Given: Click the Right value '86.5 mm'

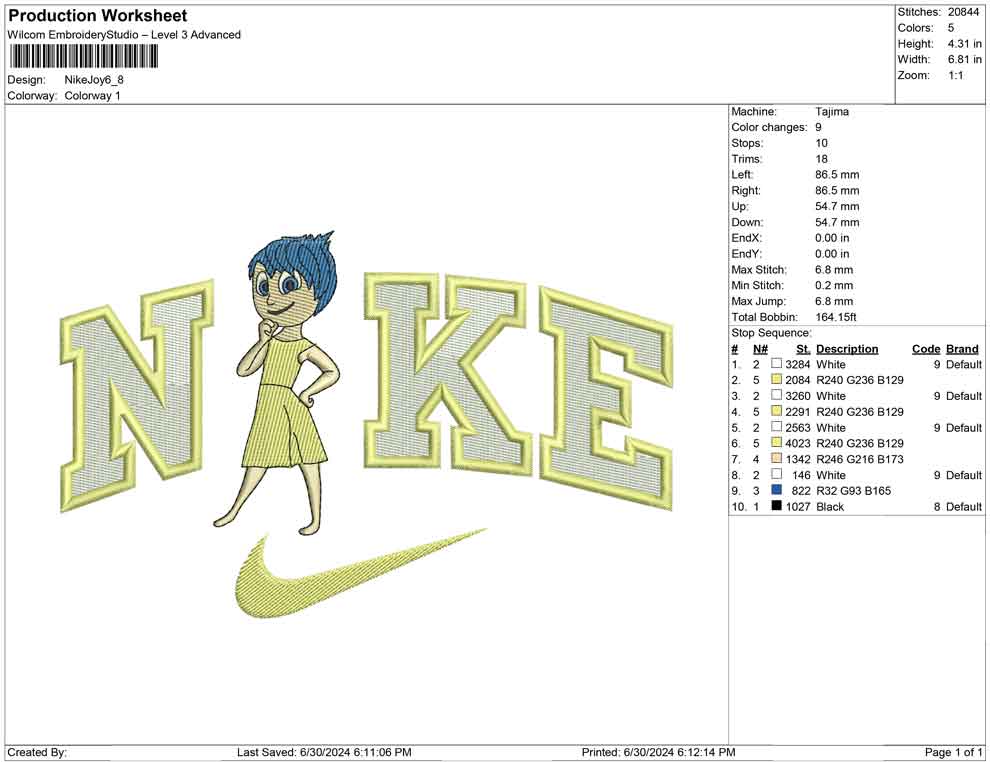Looking at the screenshot, I should [x=837, y=190].
